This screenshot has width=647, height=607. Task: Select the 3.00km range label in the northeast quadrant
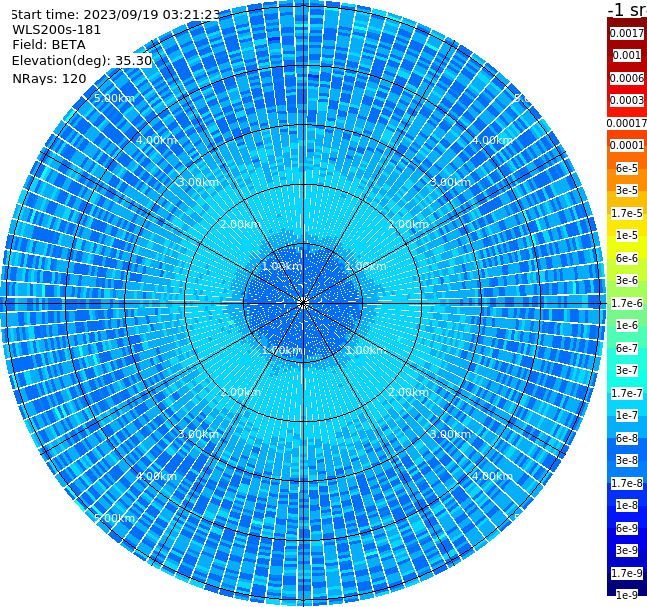[450, 182]
